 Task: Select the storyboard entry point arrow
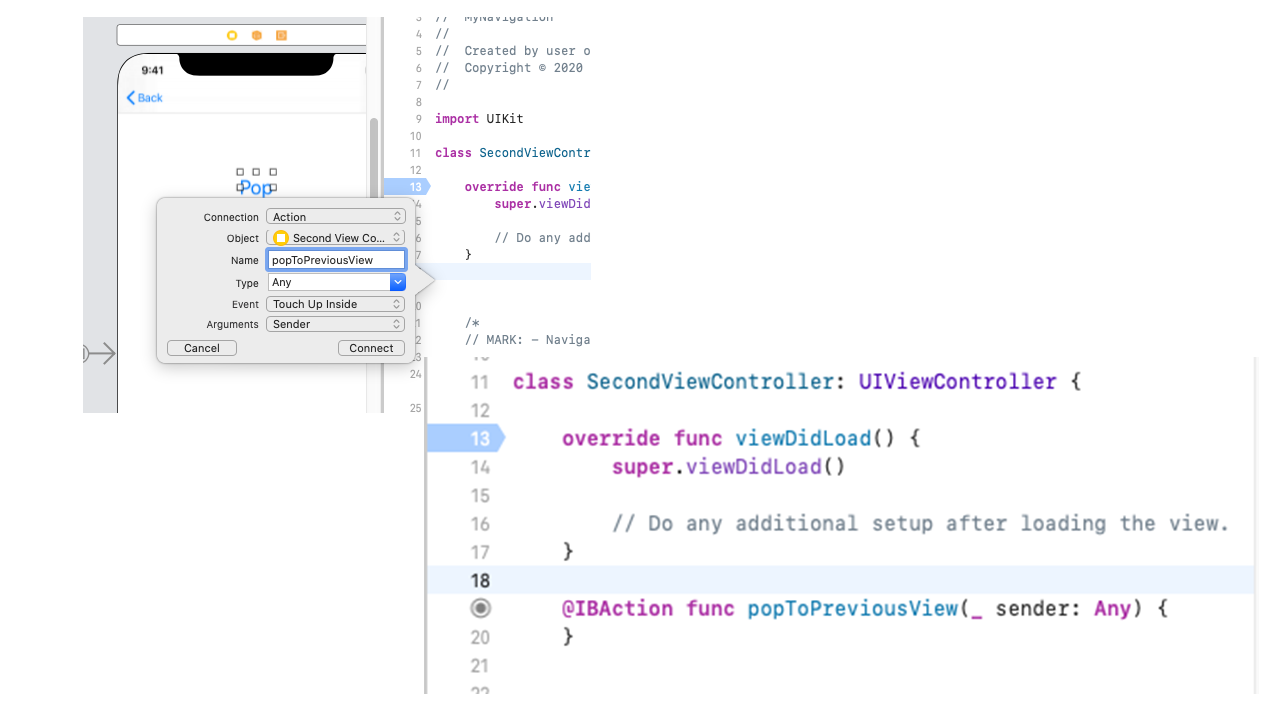(x=100, y=353)
